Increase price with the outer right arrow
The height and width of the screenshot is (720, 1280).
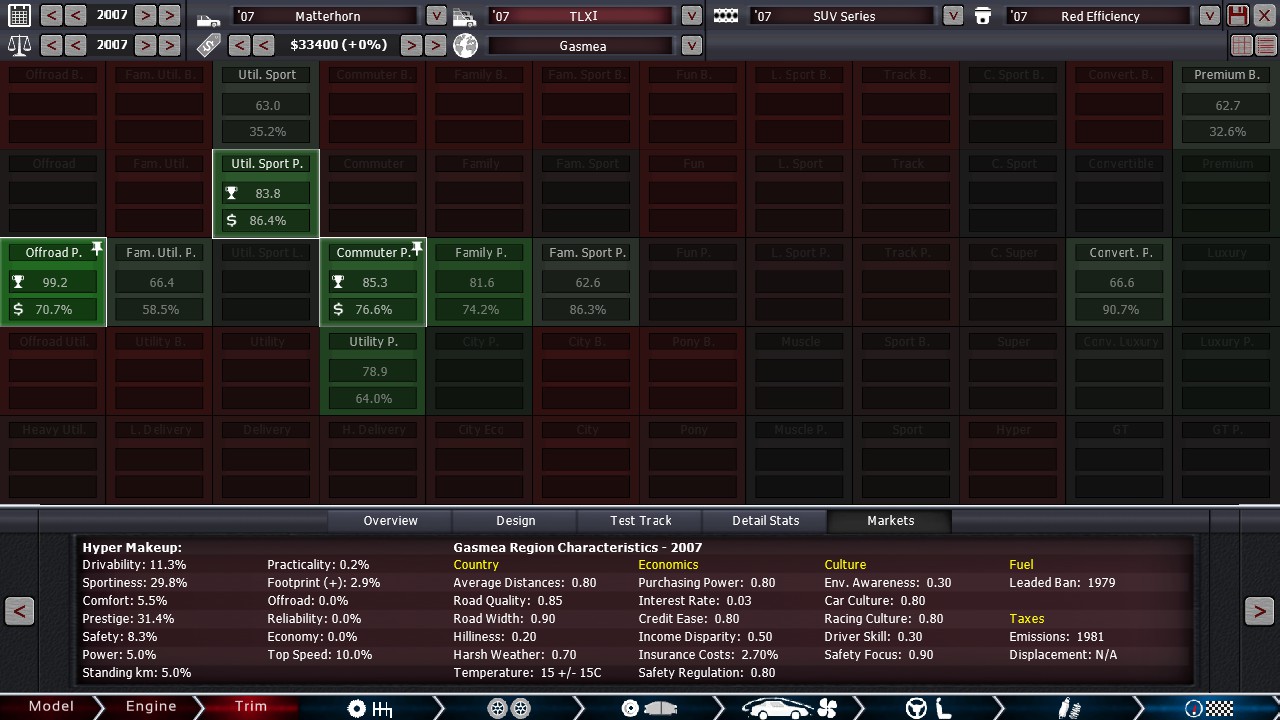435,45
